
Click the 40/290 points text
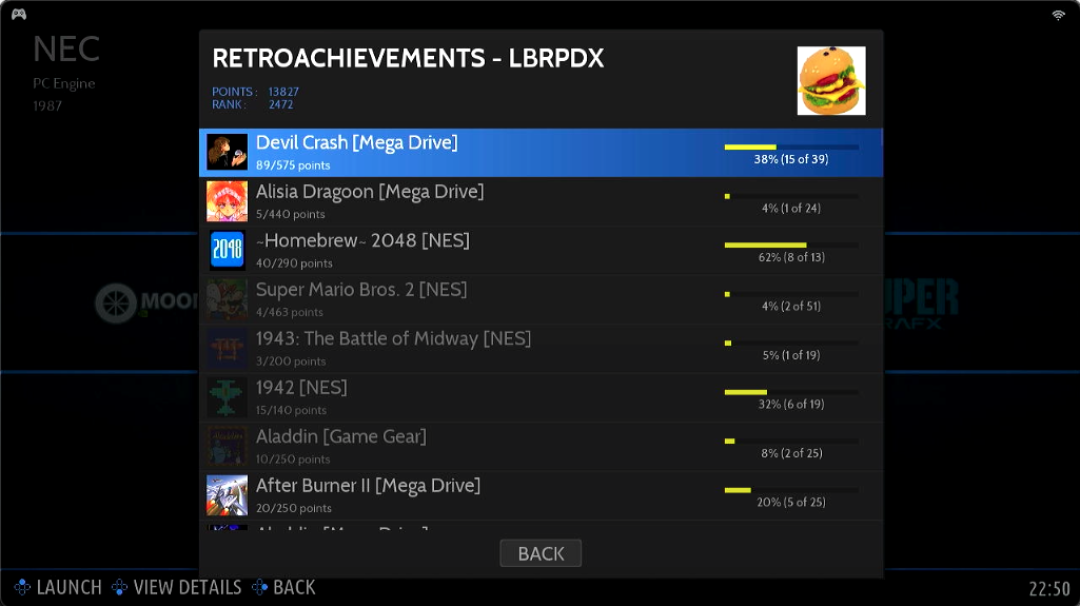coord(294,263)
